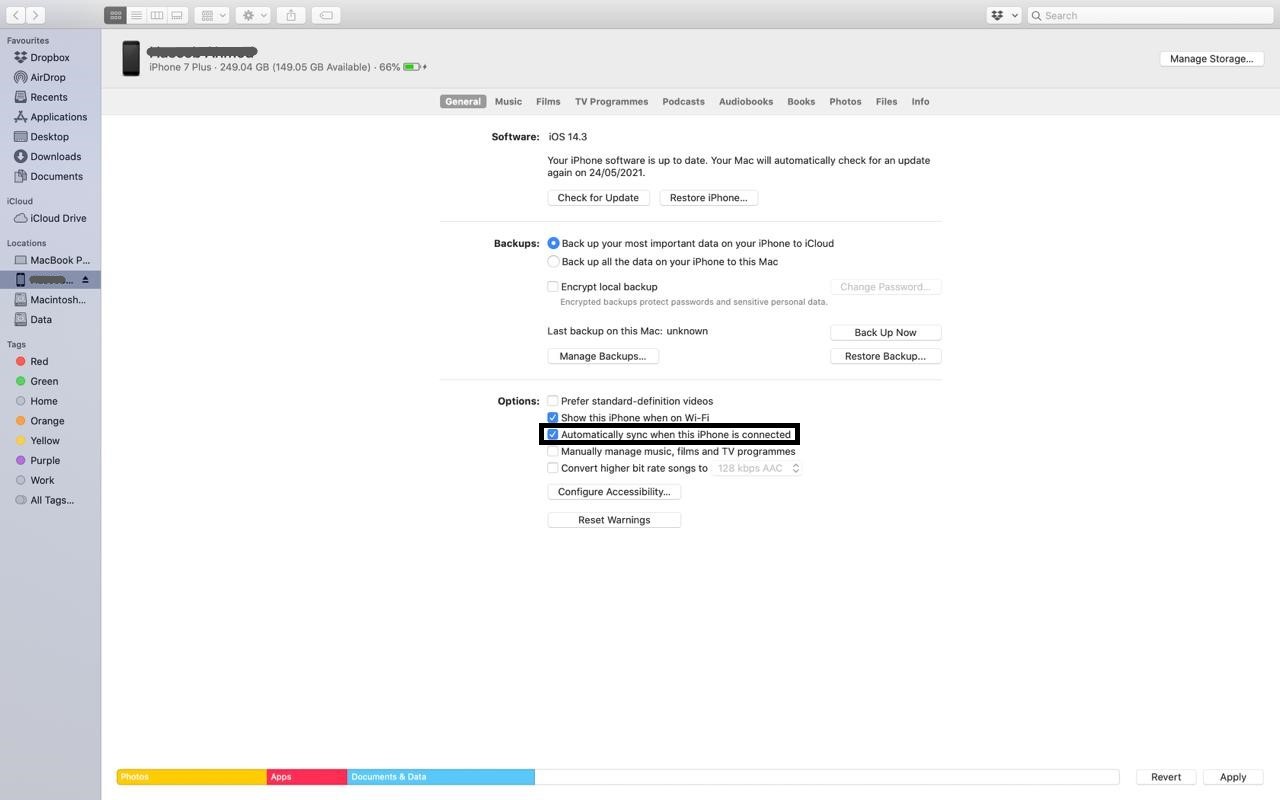This screenshot has height=800, width=1280.
Task: Enable Encrypt local backup
Action: click(553, 286)
